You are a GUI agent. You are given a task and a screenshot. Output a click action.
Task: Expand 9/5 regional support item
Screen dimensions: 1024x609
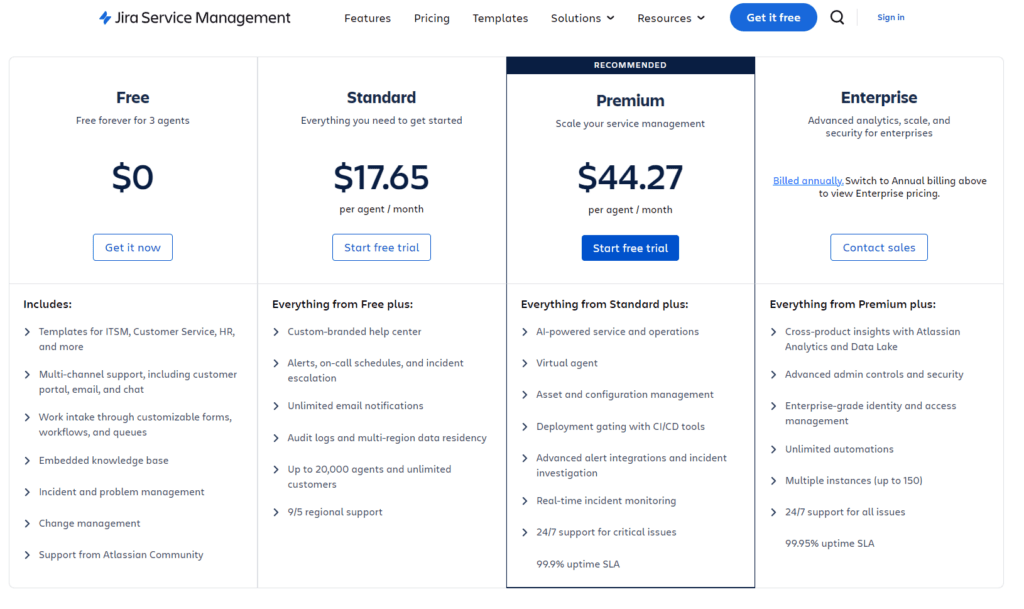327,512
